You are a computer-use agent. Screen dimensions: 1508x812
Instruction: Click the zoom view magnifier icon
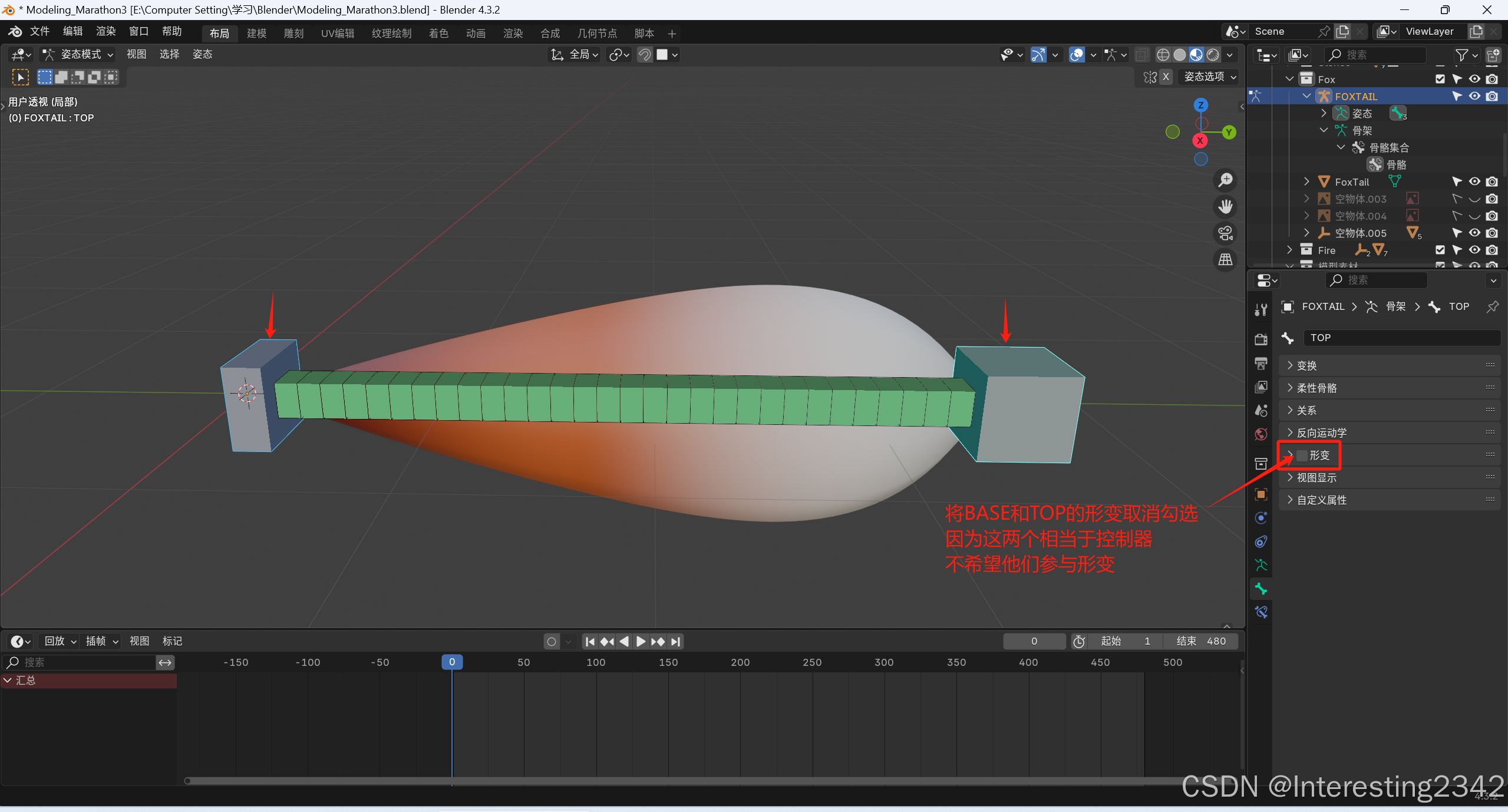[1226, 180]
